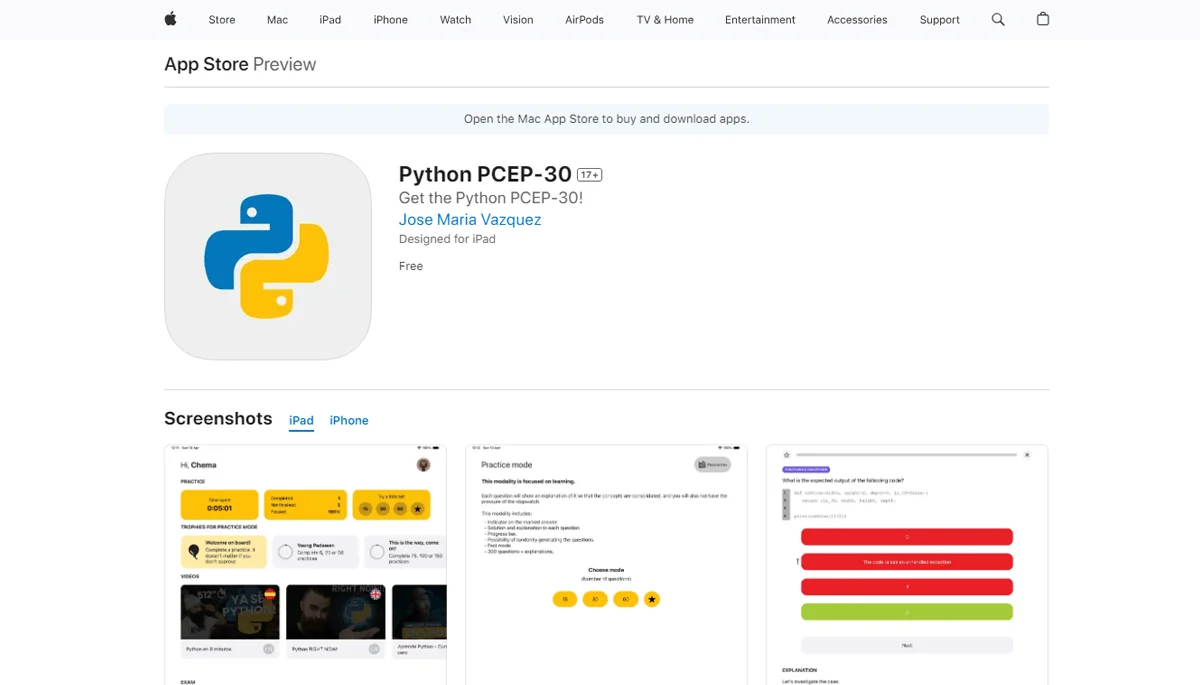Image resolution: width=1200 pixels, height=685 pixels.
Task: Click the "Screenshots" section heading
Action: pyautogui.click(x=218, y=419)
